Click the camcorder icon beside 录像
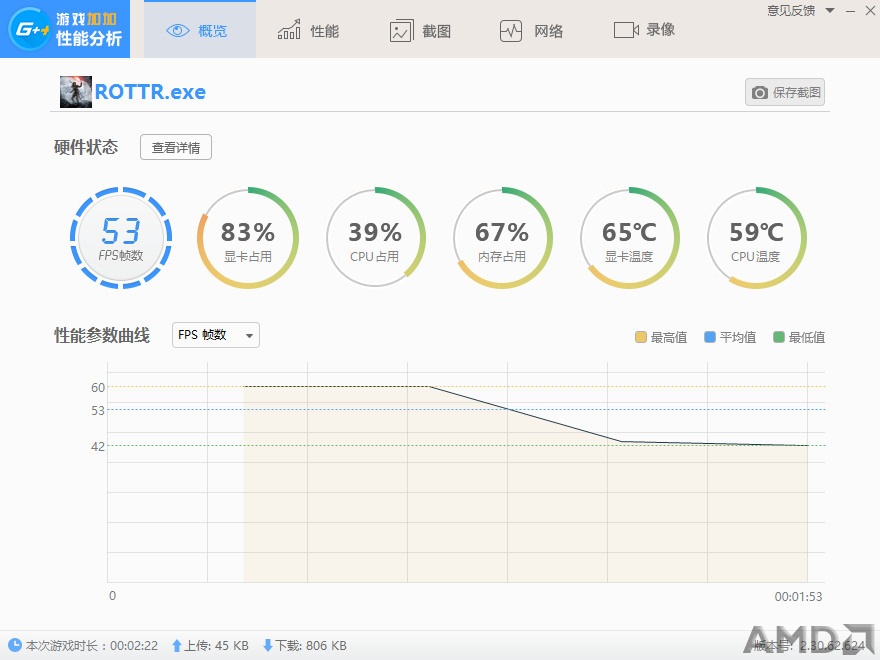The image size is (880, 660). tap(626, 30)
